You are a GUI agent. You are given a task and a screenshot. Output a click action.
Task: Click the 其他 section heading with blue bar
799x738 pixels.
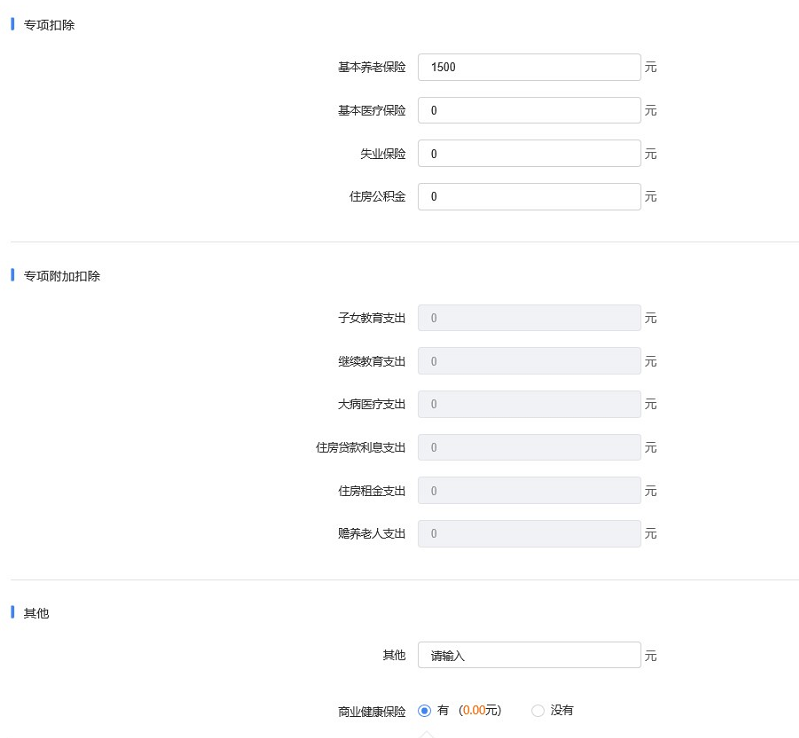[x=36, y=613]
